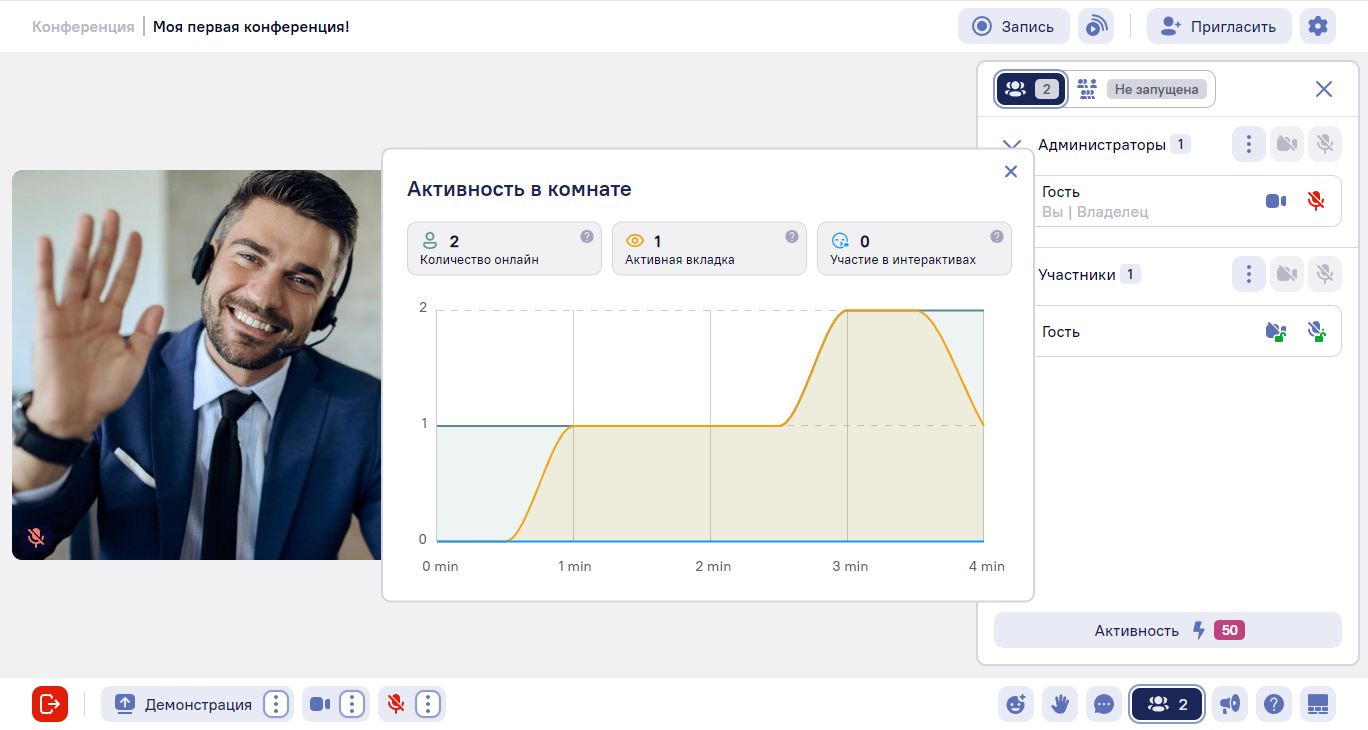Click the red exit conference icon
The height and width of the screenshot is (730, 1368).
[x=50, y=704]
